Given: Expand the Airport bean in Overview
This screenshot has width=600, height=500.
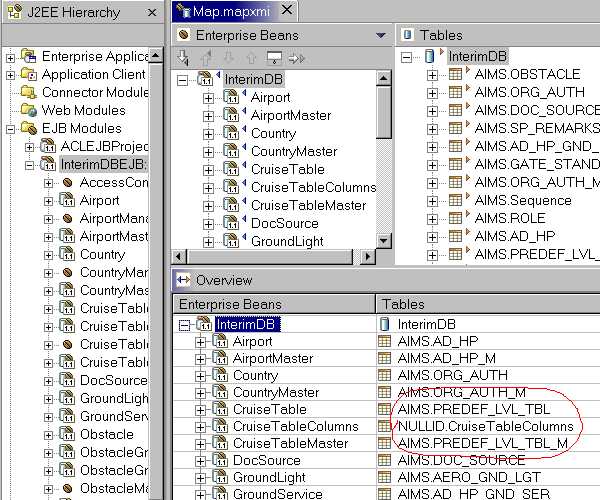Looking at the screenshot, I should [x=201, y=342].
